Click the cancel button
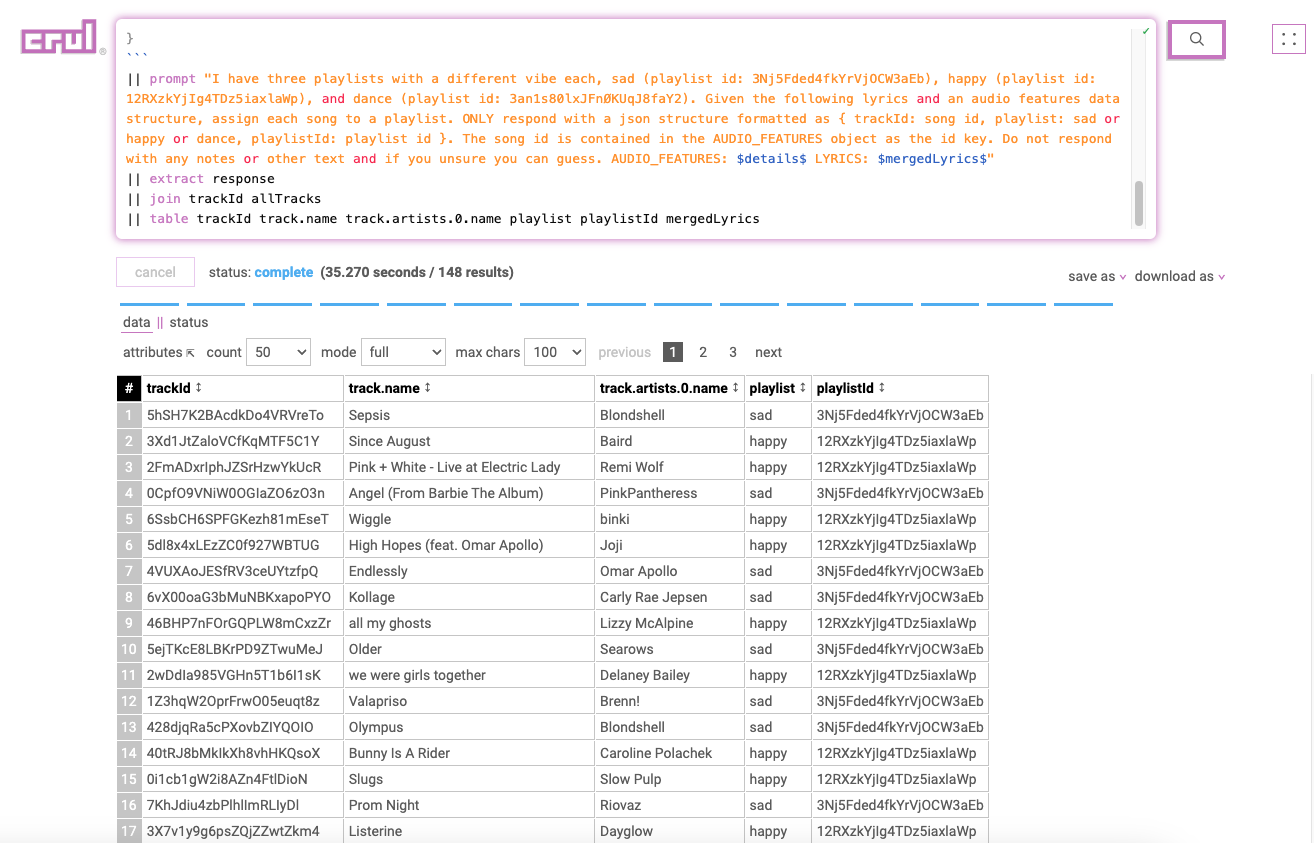The height and width of the screenshot is (843, 1314). tap(155, 272)
